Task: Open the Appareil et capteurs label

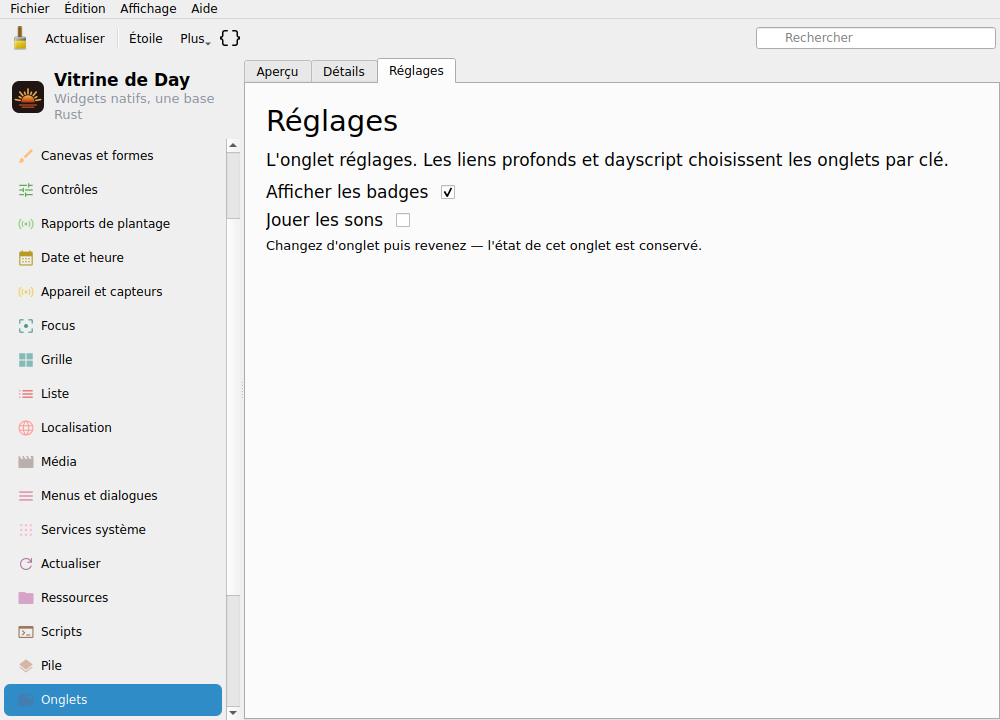Action: (101, 291)
